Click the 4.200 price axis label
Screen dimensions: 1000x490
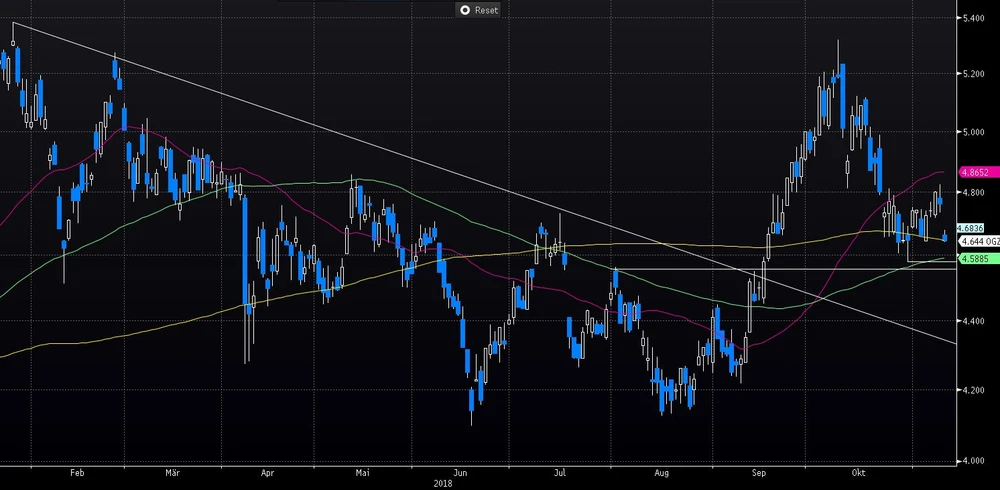coord(973,391)
